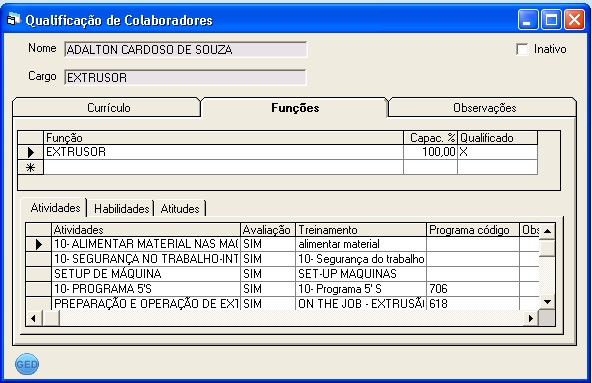Viewport: 592px width, 383px height.
Task: Click the ON THE JOB - EXTRUSÃ training cell
Action: pyautogui.click(x=361, y=303)
